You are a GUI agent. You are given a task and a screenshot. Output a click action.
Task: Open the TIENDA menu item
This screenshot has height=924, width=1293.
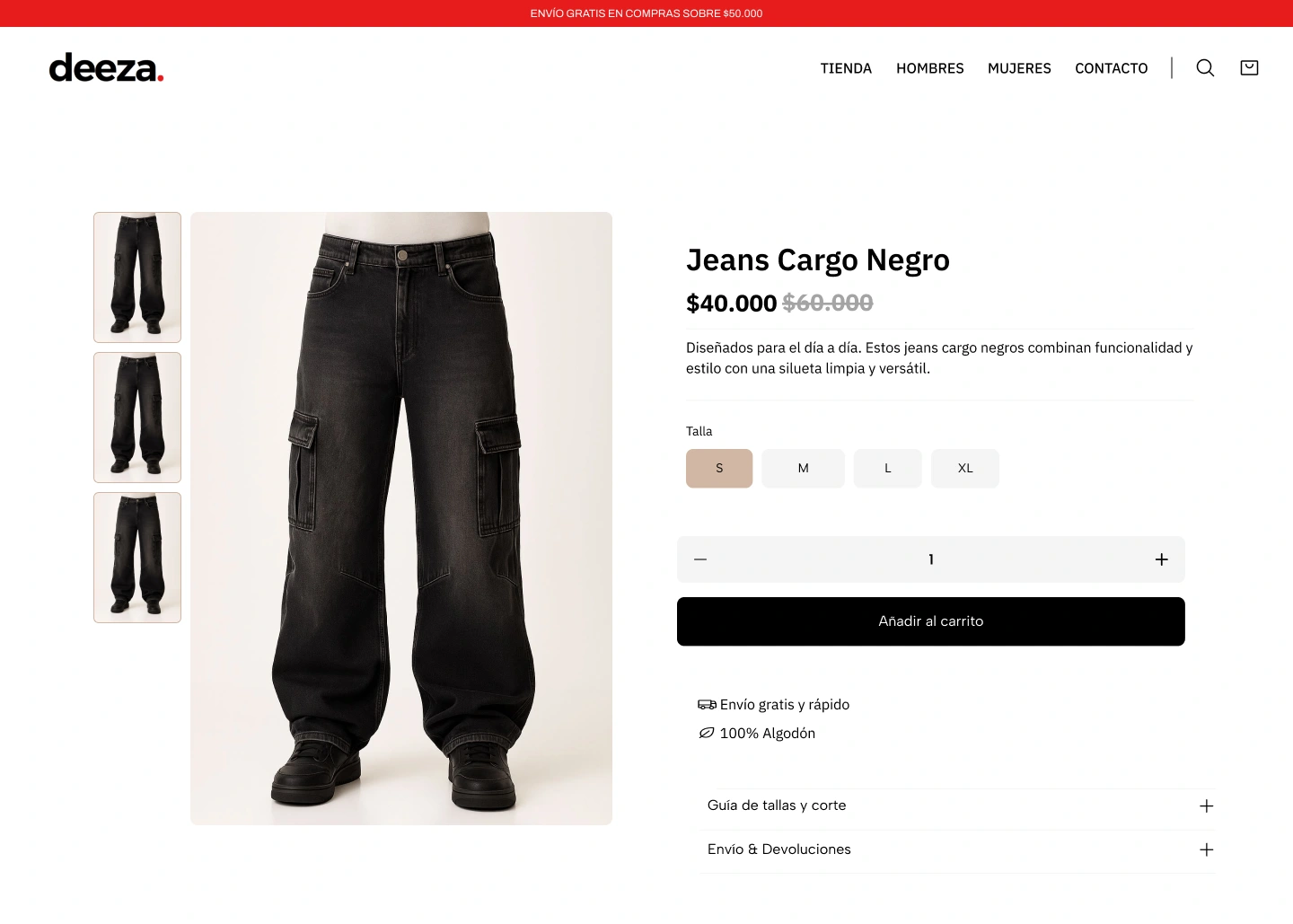(x=846, y=68)
